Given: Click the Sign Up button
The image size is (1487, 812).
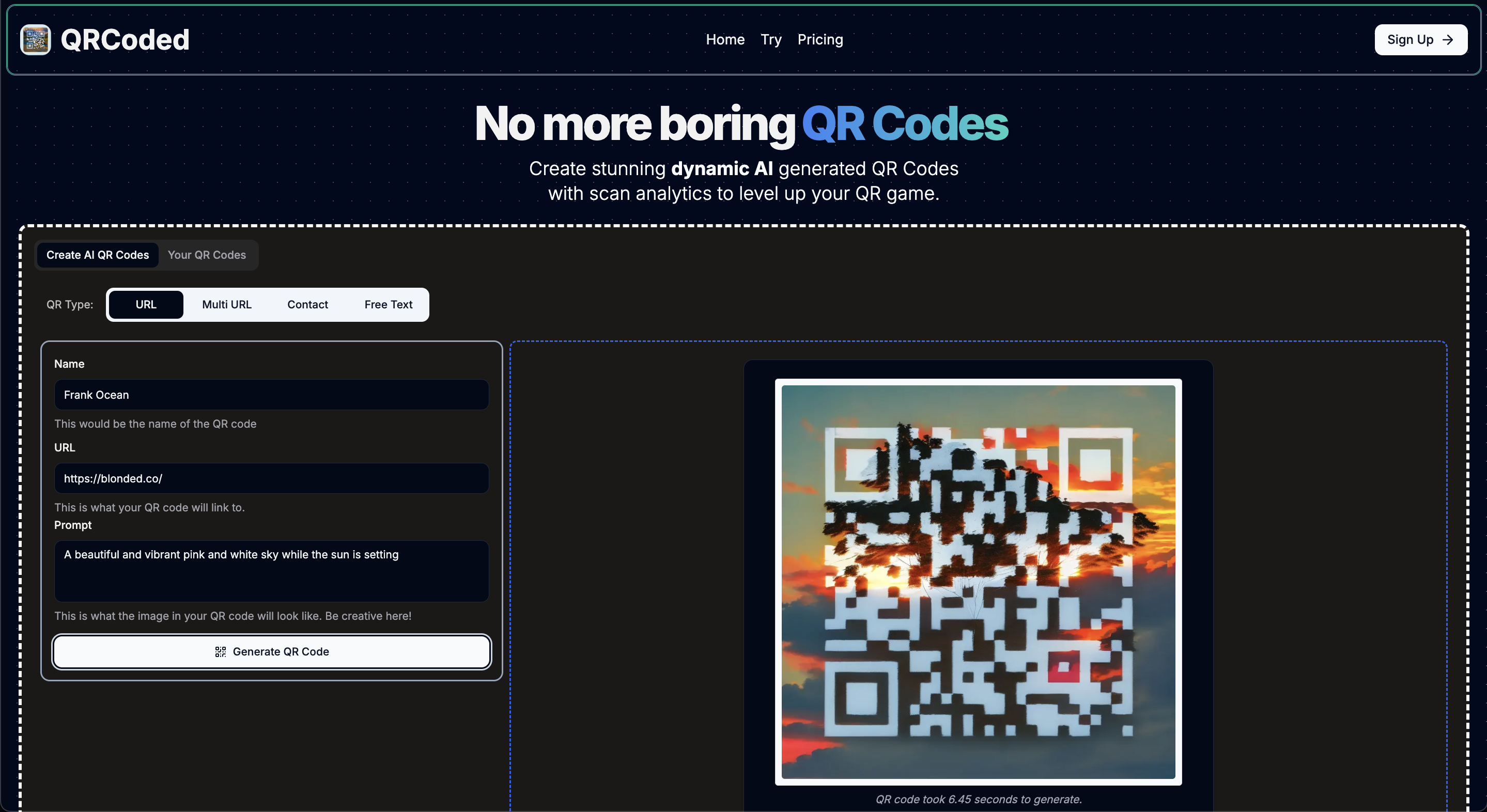Looking at the screenshot, I should pyautogui.click(x=1421, y=40).
